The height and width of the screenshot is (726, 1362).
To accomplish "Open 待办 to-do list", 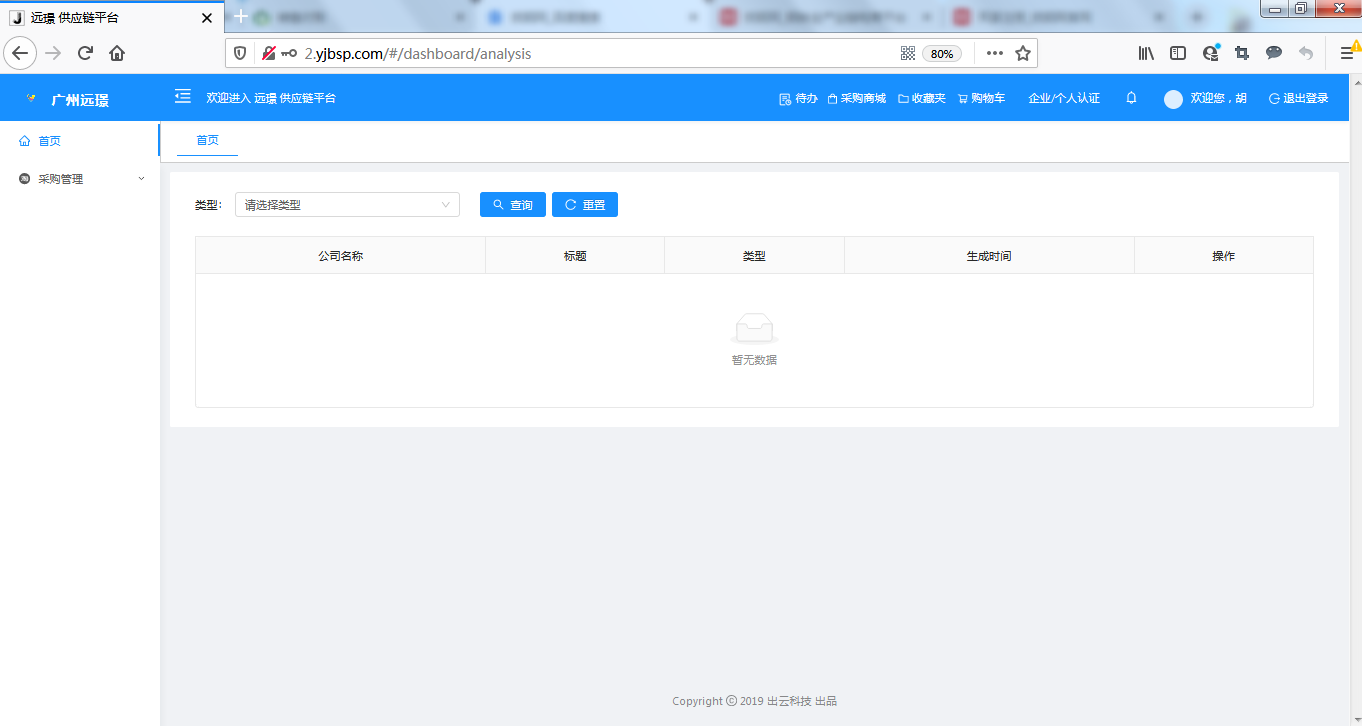I will (x=798, y=98).
